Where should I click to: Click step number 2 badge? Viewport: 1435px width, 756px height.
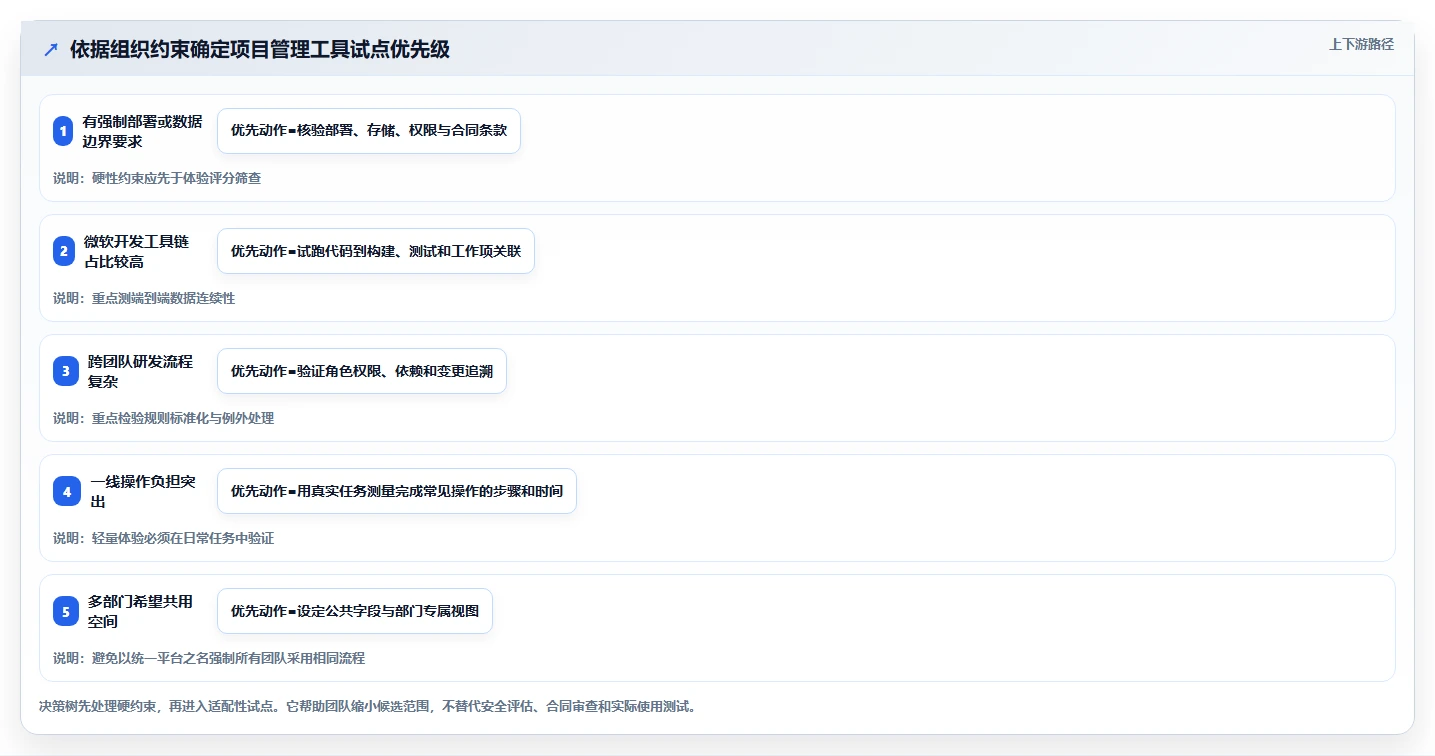64,251
